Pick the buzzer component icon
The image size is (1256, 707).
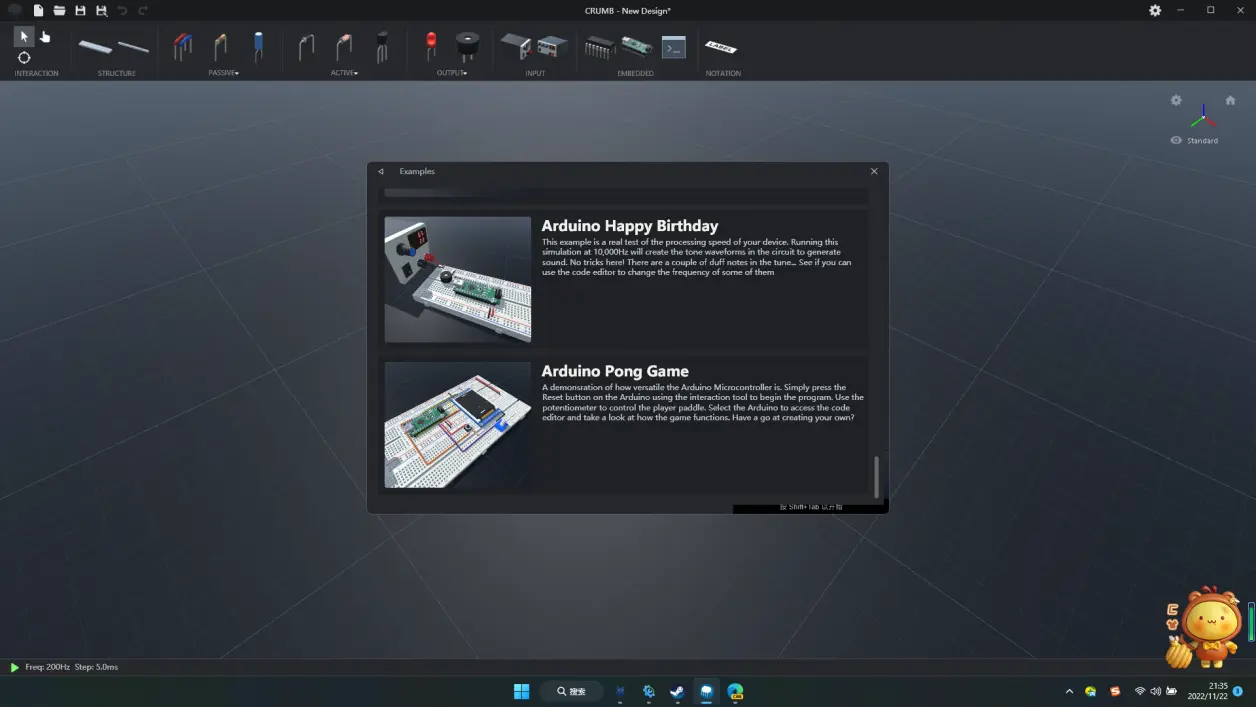[466, 45]
